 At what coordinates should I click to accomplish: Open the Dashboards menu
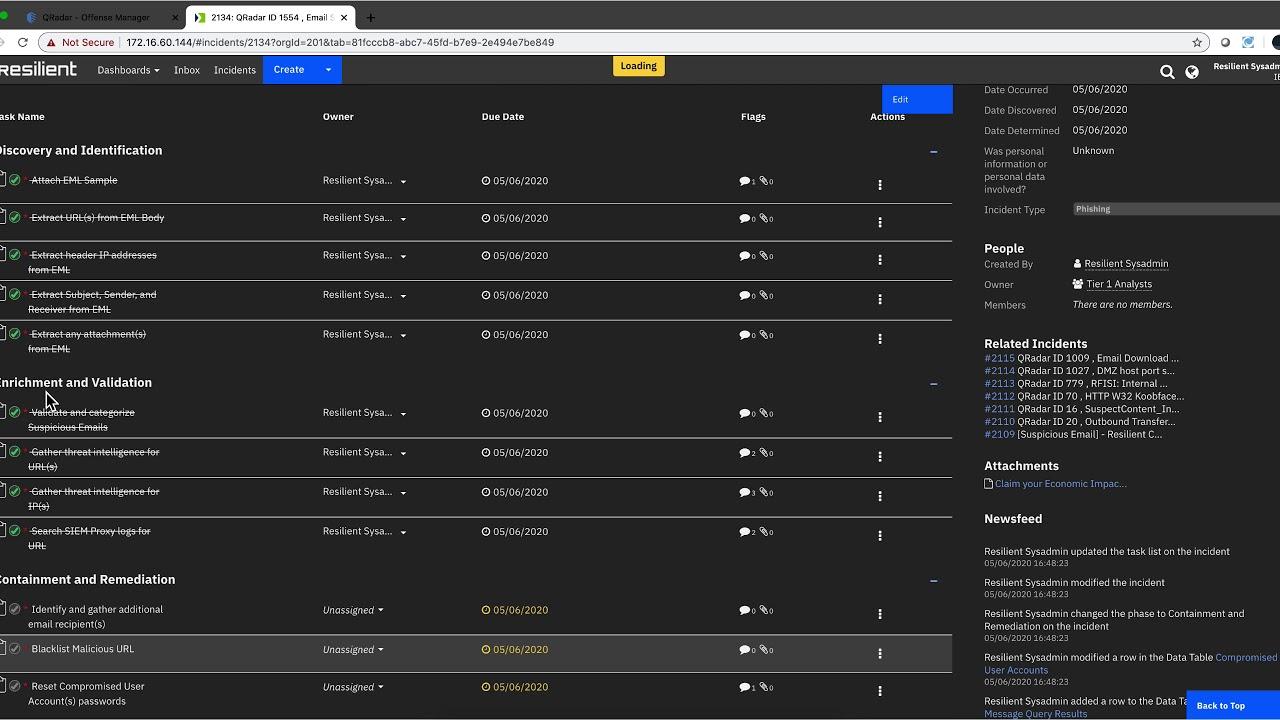pyautogui.click(x=128, y=70)
